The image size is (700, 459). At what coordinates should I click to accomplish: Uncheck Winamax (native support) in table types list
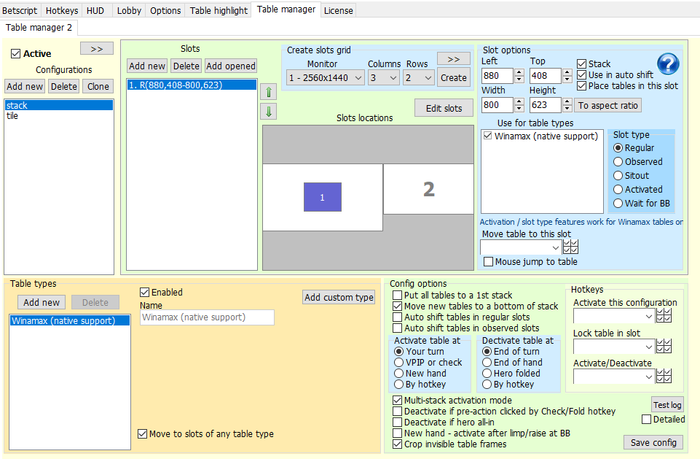pyautogui.click(x=488, y=136)
